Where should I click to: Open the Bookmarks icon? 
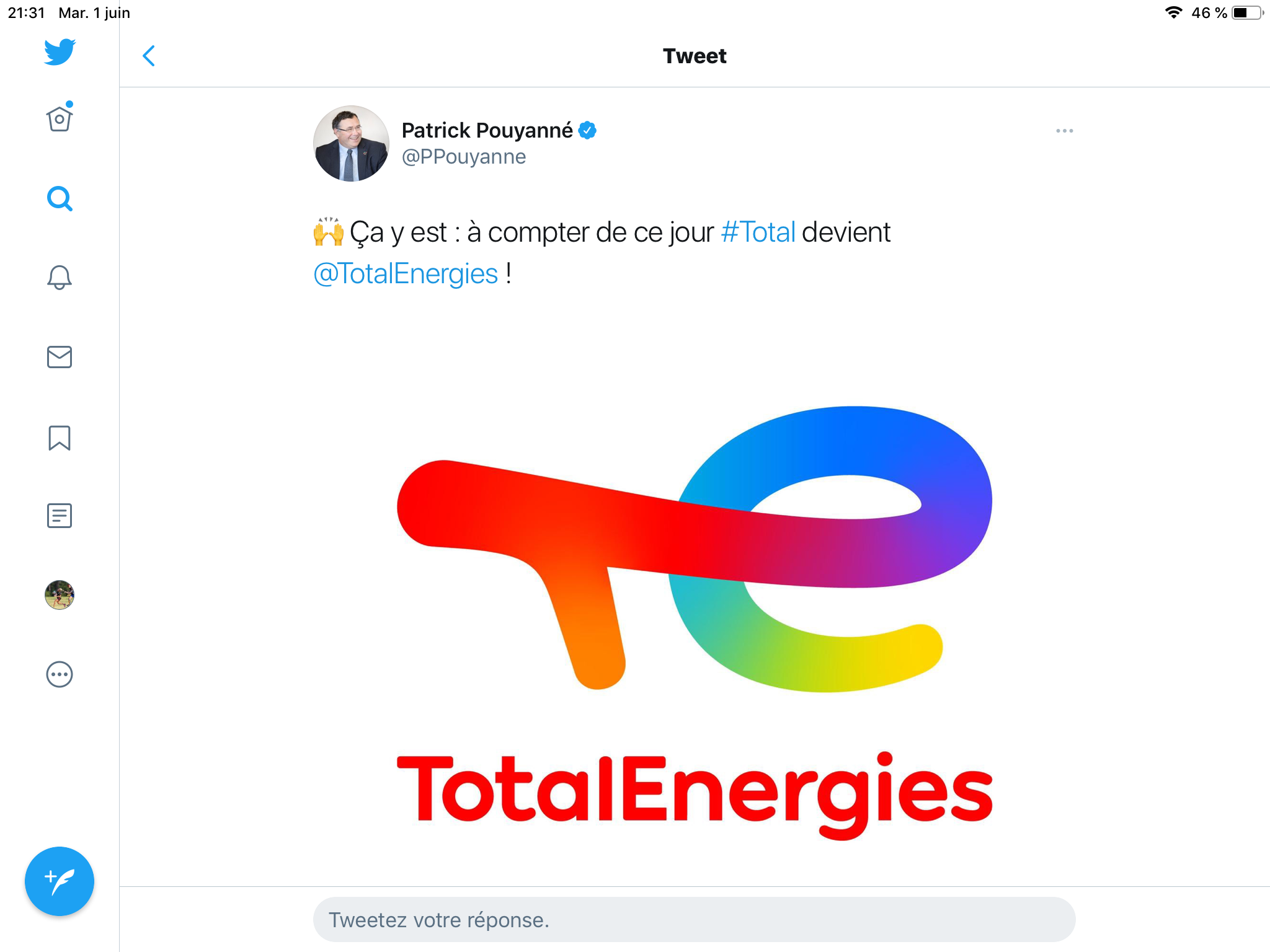click(x=60, y=438)
